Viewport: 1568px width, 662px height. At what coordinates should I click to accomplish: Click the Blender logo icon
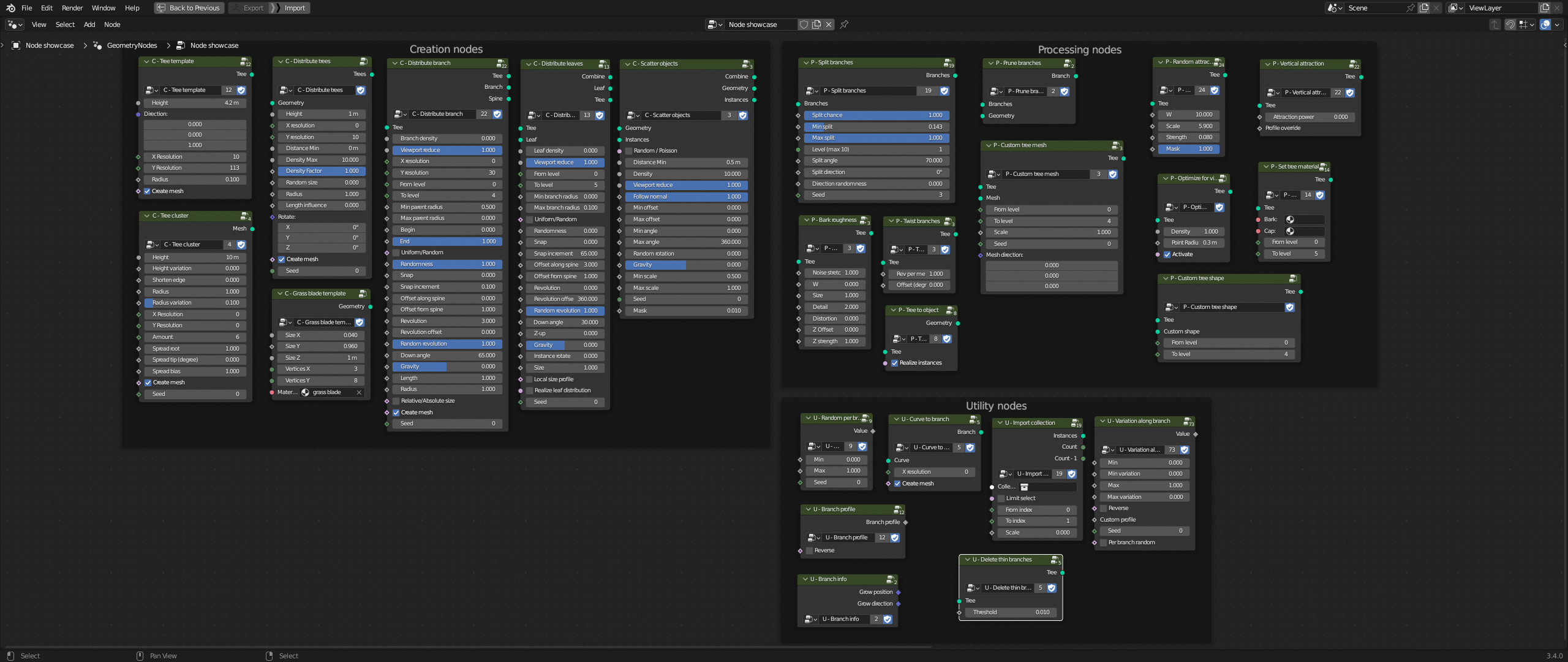coord(10,8)
